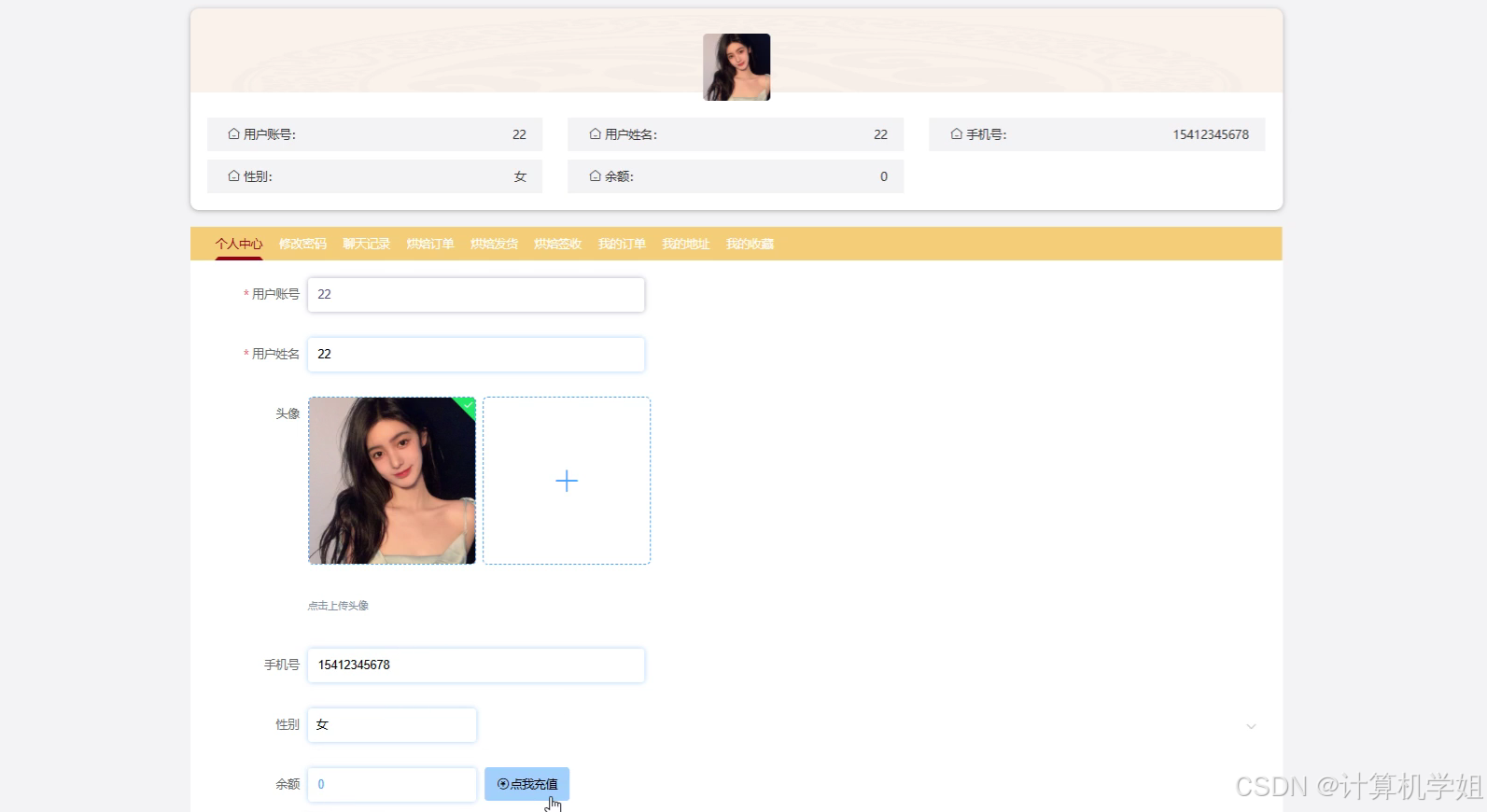Click the plus icon to upload avatar

pyautogui.click(x=567, y=481)
